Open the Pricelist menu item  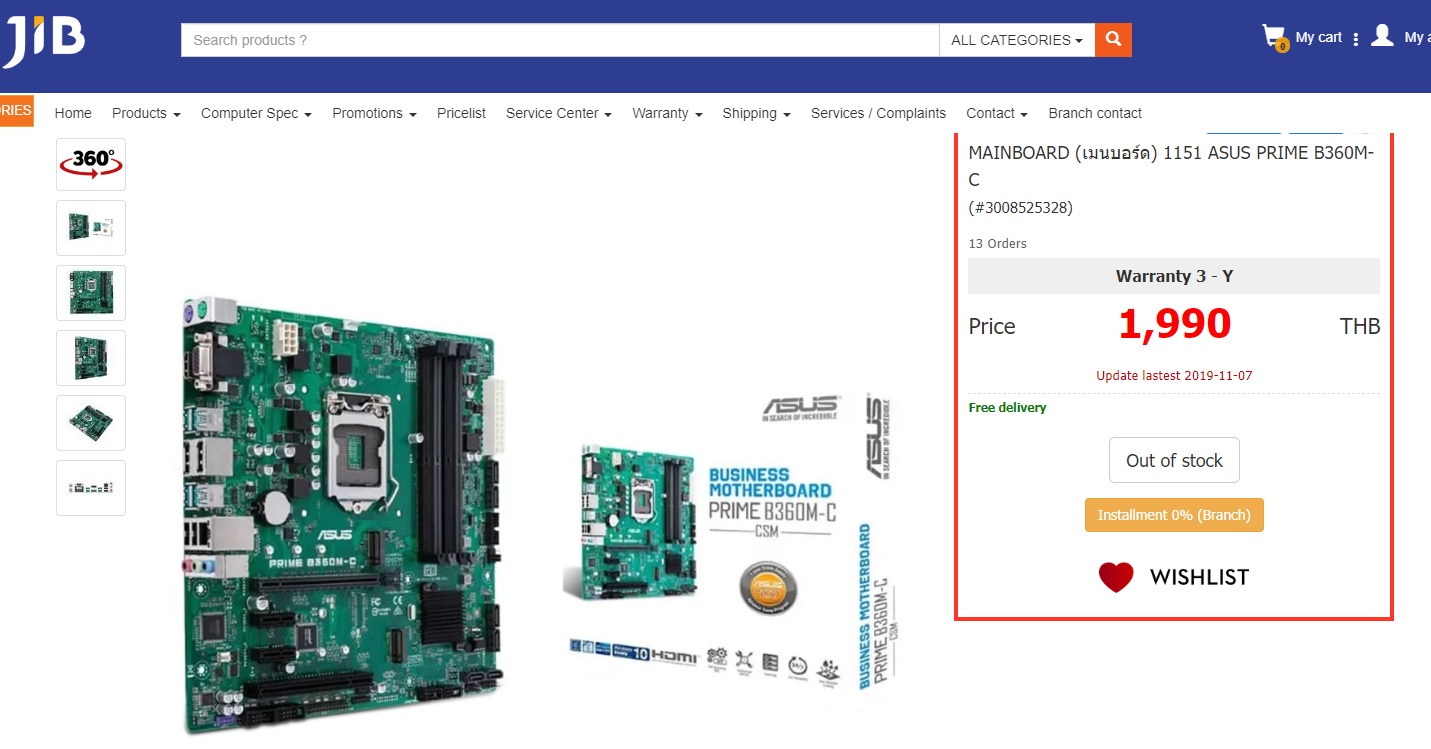pyautogui.click(x=461, y=113)
